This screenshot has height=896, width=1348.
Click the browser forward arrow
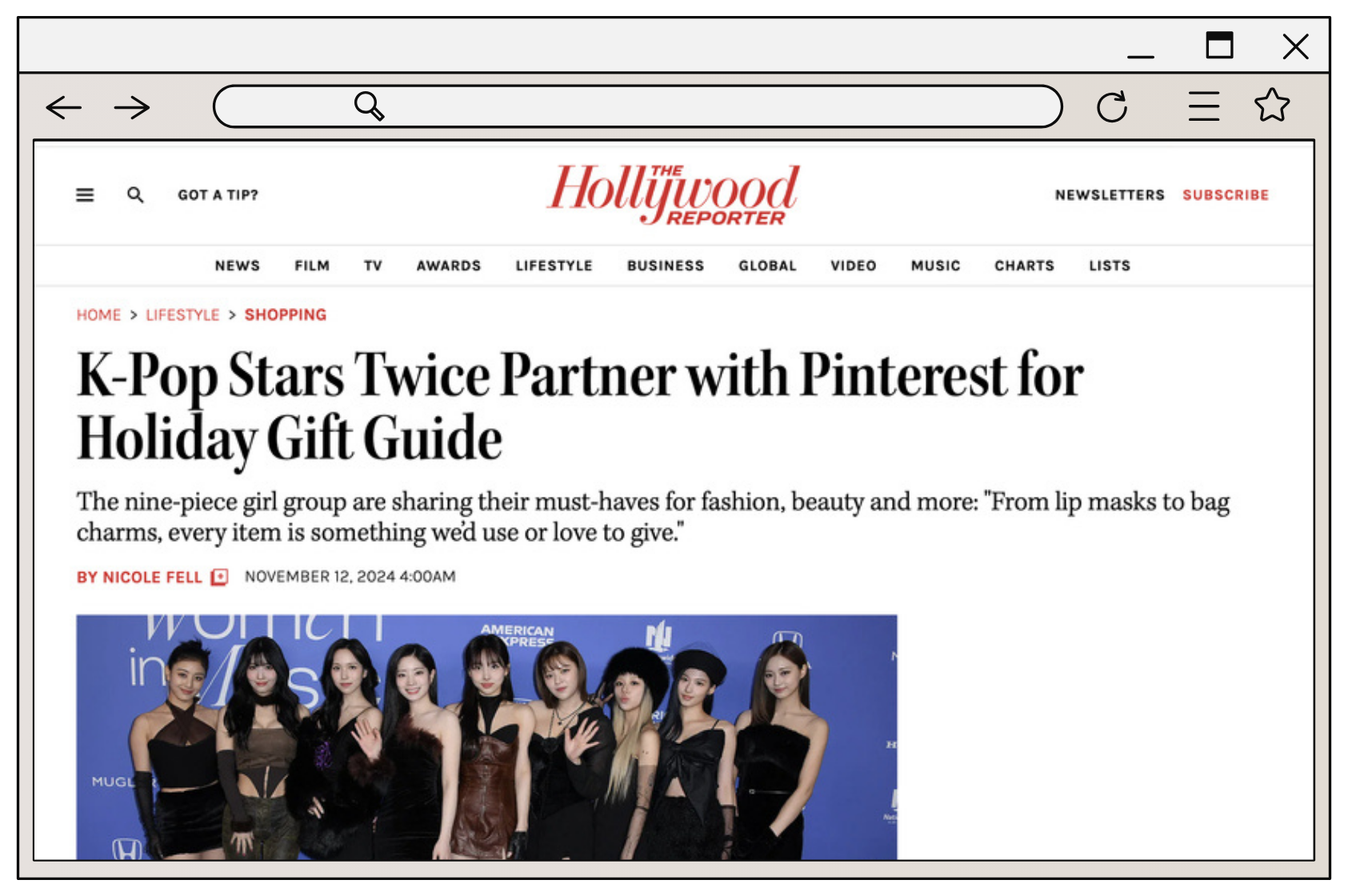[130, 106]
